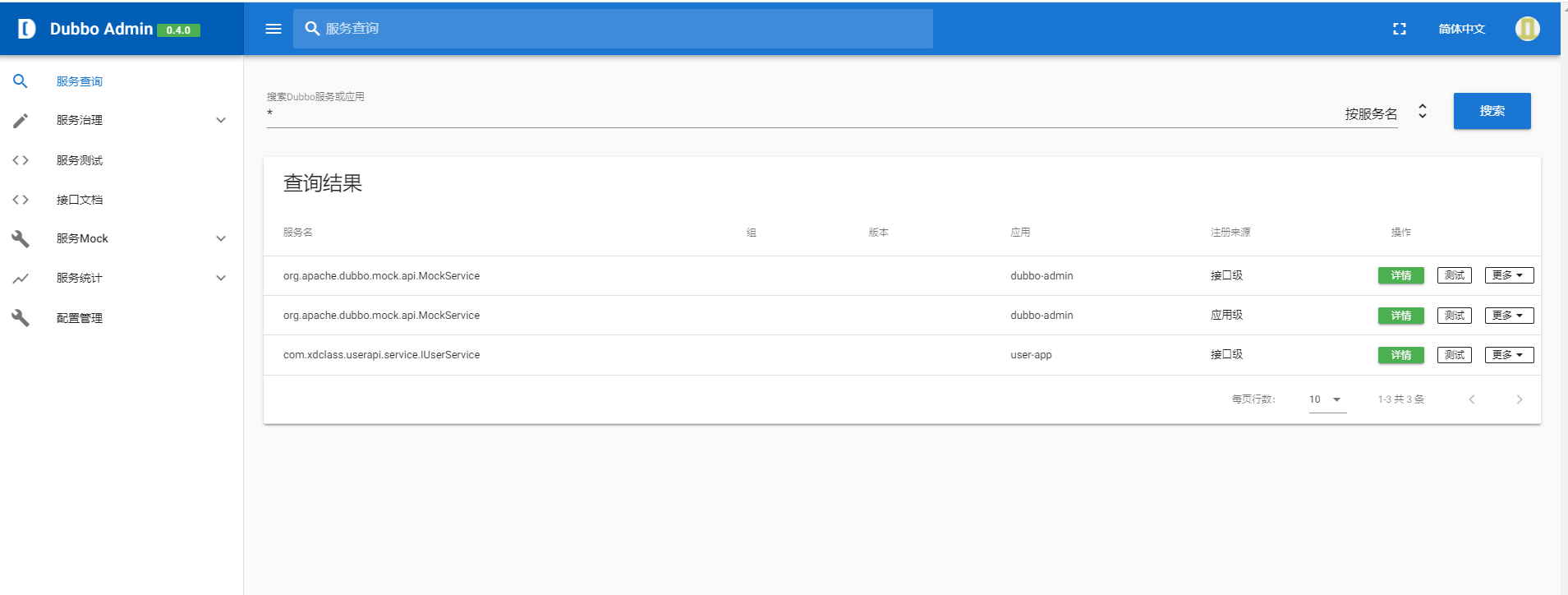Switch language via 简体中文 selector
This screenshot has width=1568, height=595.
[x=1462, y=29]
